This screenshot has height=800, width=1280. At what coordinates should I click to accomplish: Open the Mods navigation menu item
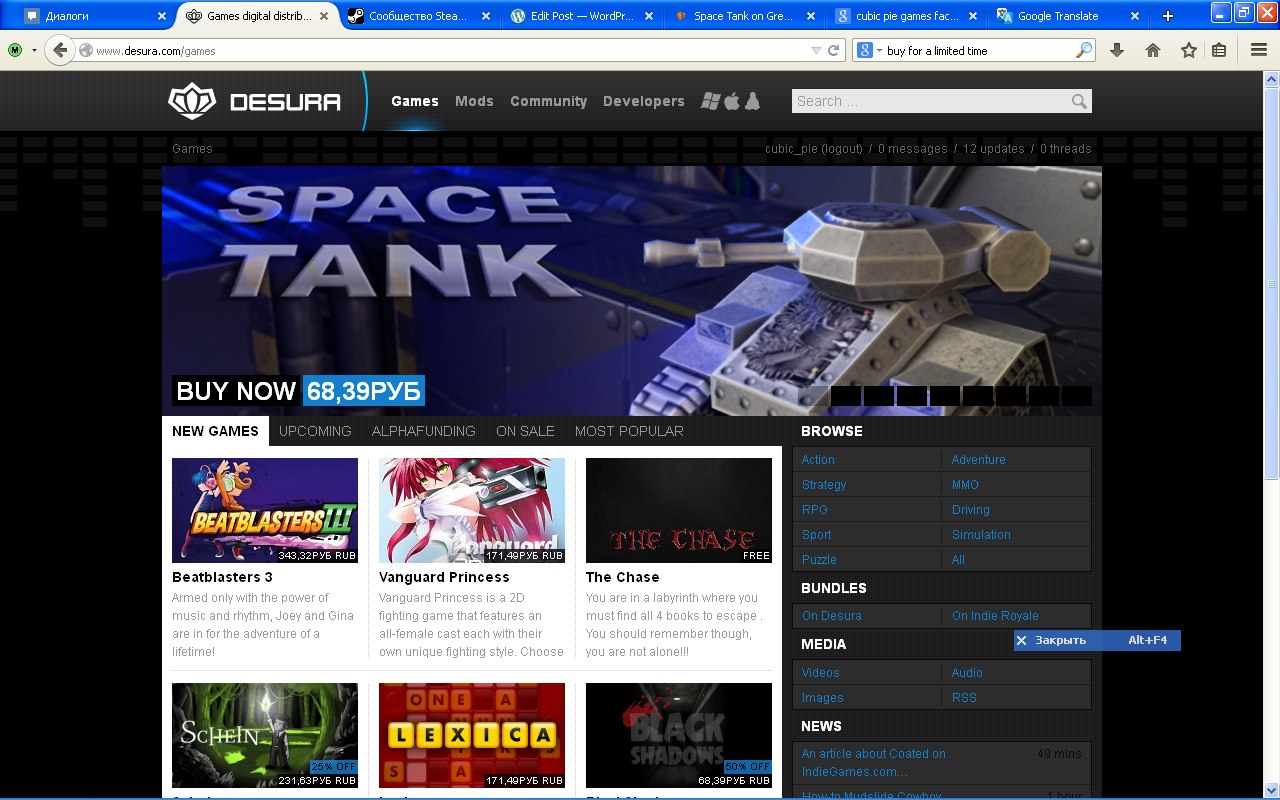(474, 101)
